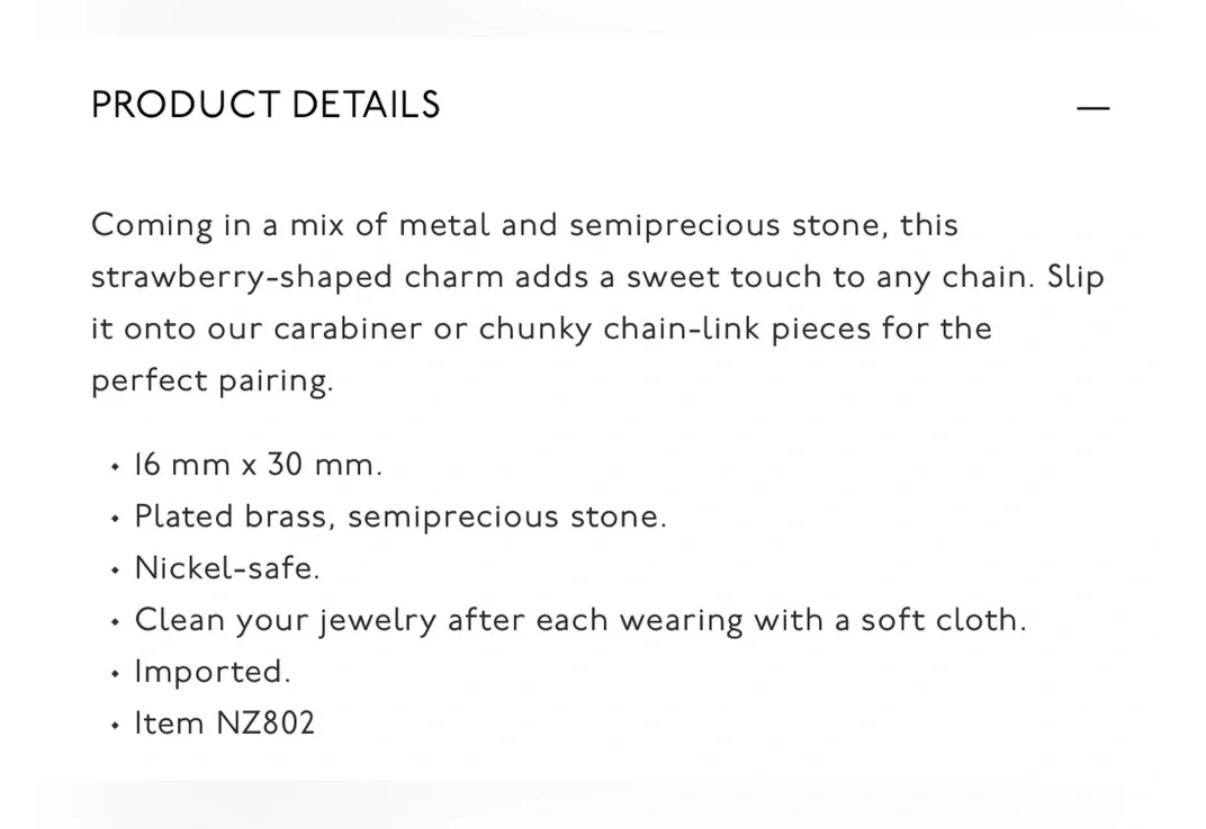The width and height of the screenshot is (1206, 829).
Task: Click the bullet dot before "Nickel-safe"
Action: point(116,570)
